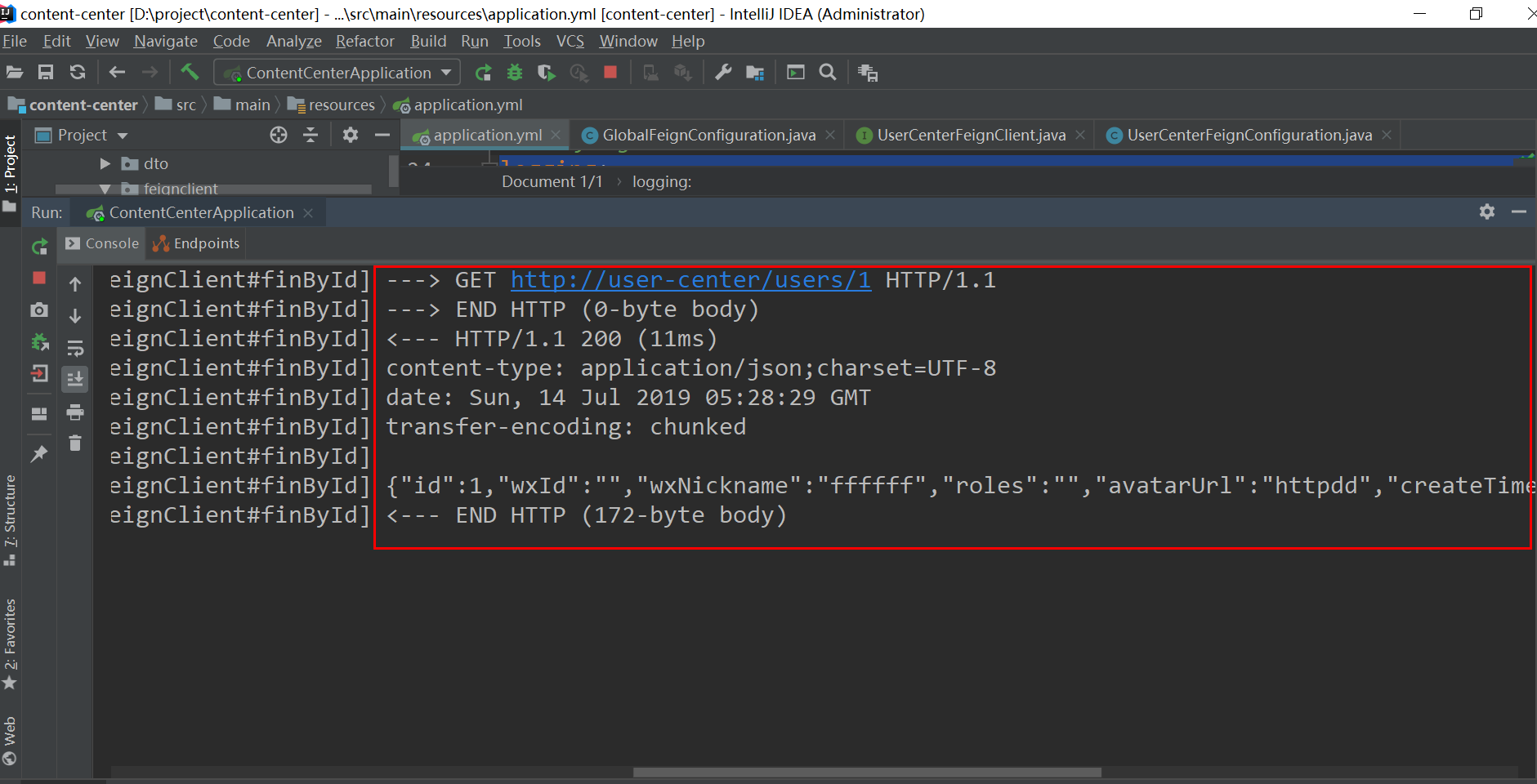This screenshot has width=1537, height=784.
Task: Open the Console tab in Run panel
Action: pos(103,243)
